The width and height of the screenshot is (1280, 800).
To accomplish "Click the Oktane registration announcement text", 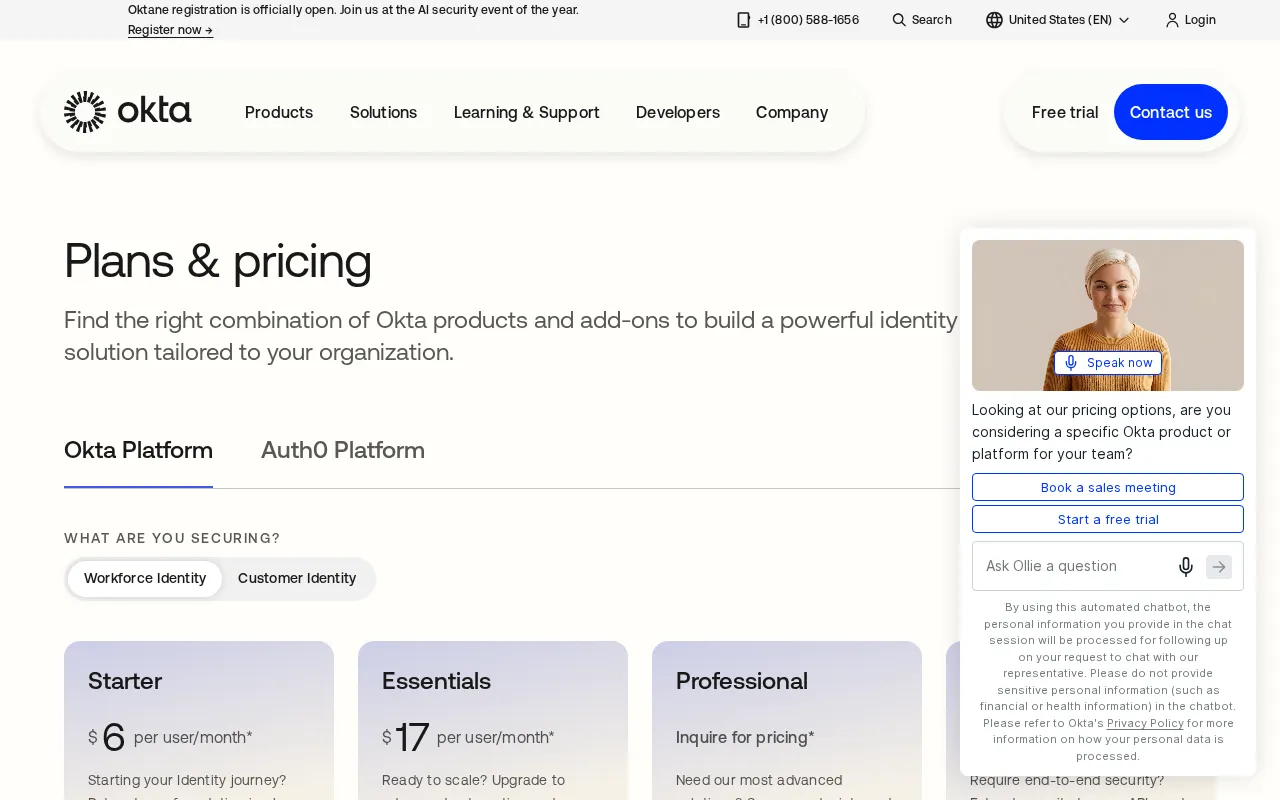I will (353, 10).
